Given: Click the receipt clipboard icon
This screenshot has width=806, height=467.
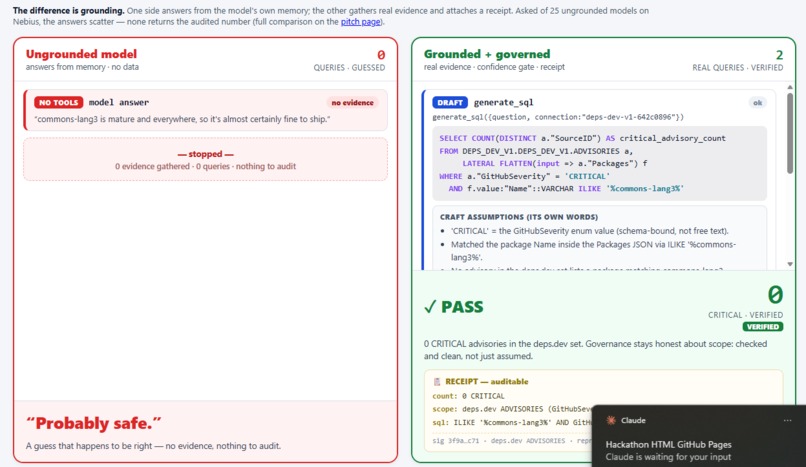Looking at the screenshot, I should [437, 382].
